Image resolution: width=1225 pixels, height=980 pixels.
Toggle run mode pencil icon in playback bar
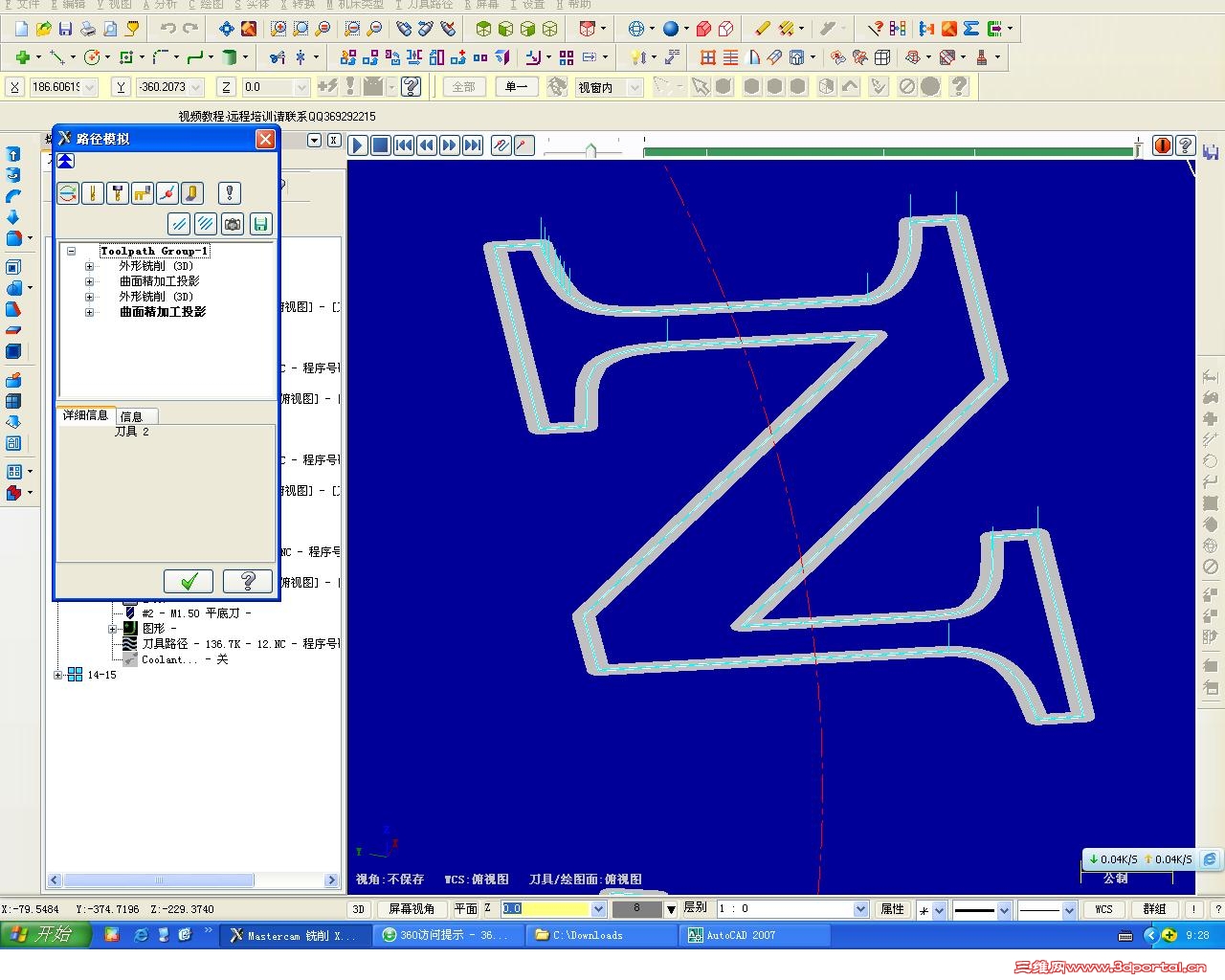[523, 145]
